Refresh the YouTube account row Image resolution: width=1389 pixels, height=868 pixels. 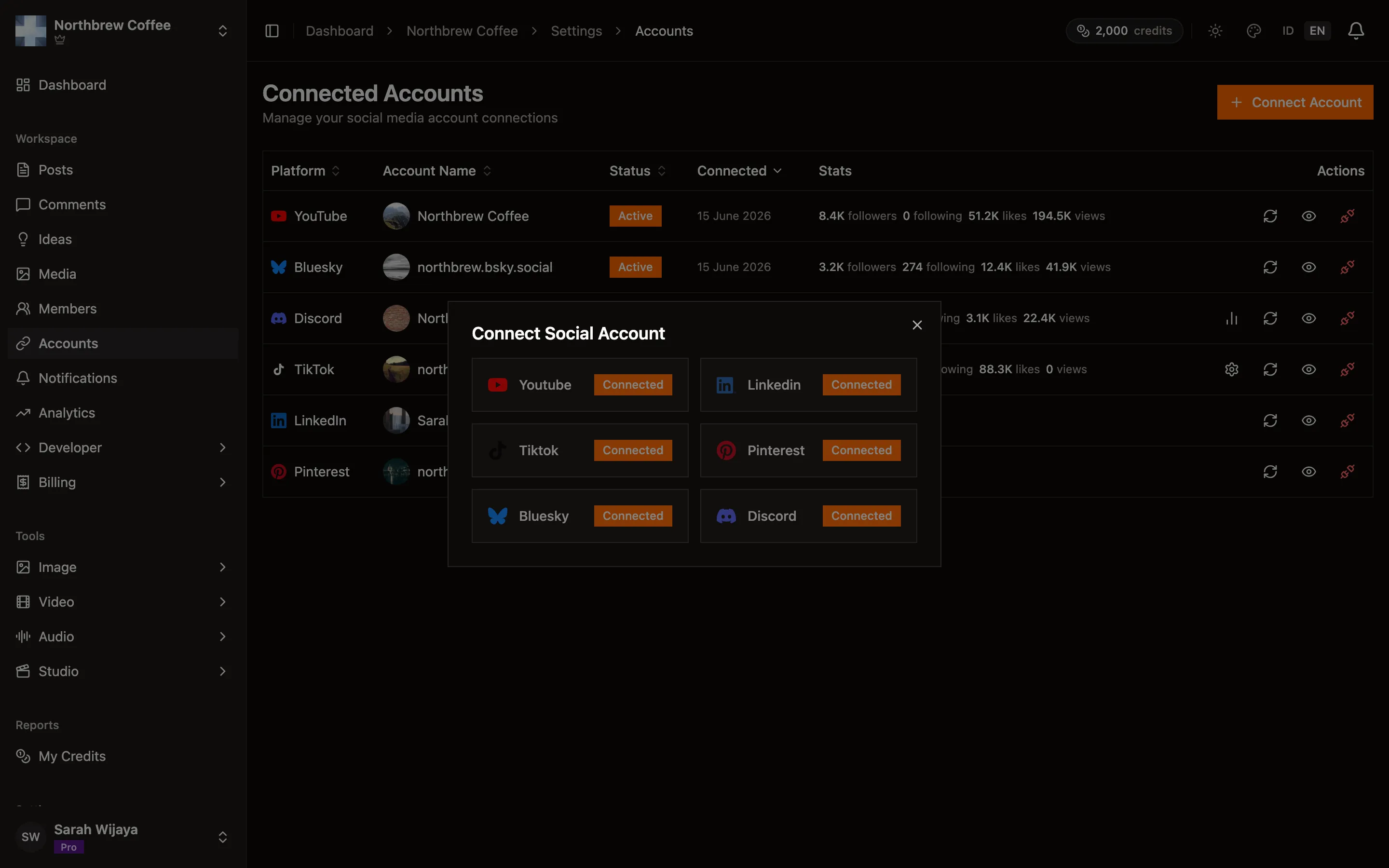(1270, 216)
